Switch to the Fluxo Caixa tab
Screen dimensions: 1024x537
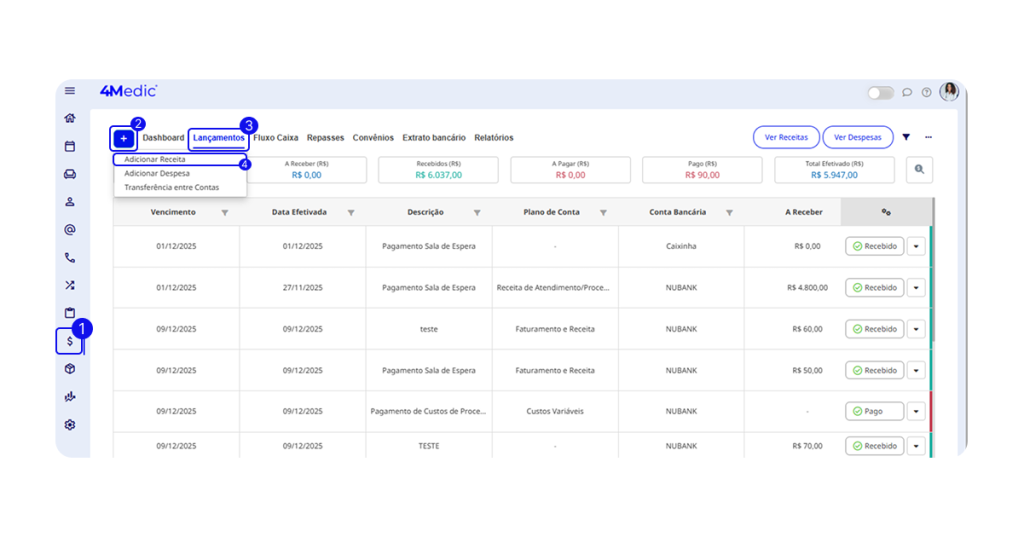tap(276, 138)
